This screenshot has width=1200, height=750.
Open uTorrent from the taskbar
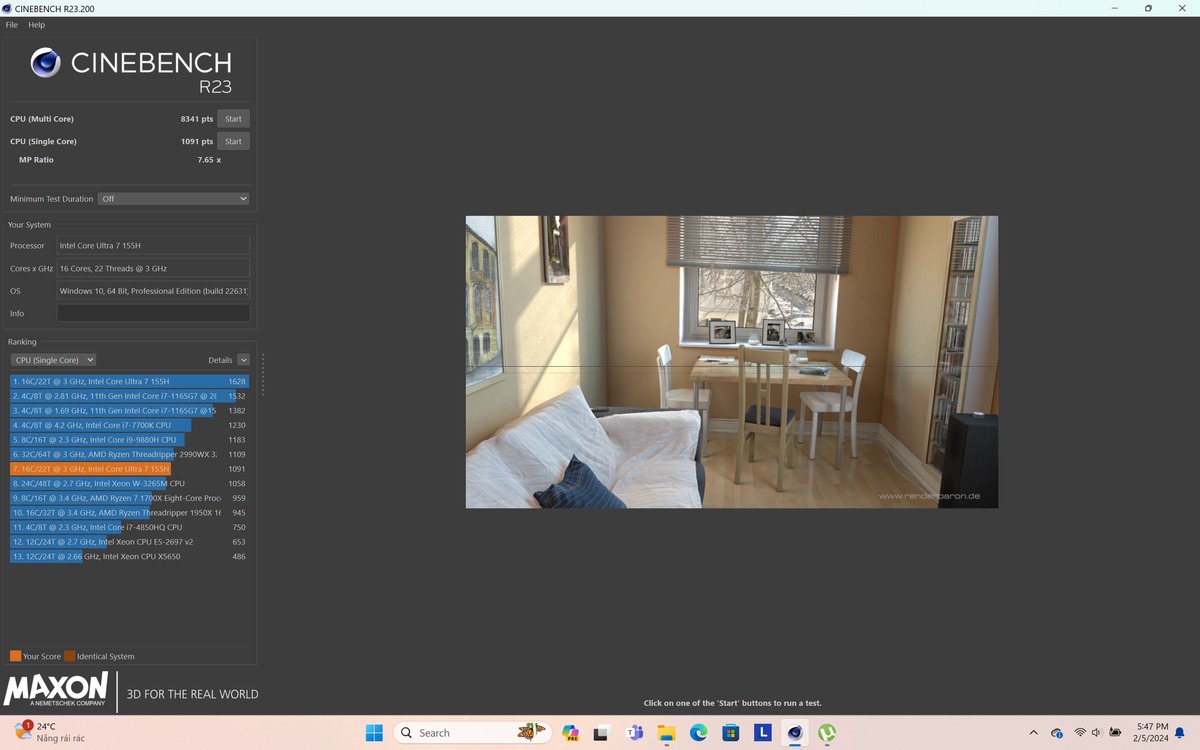tap(827, 733)
